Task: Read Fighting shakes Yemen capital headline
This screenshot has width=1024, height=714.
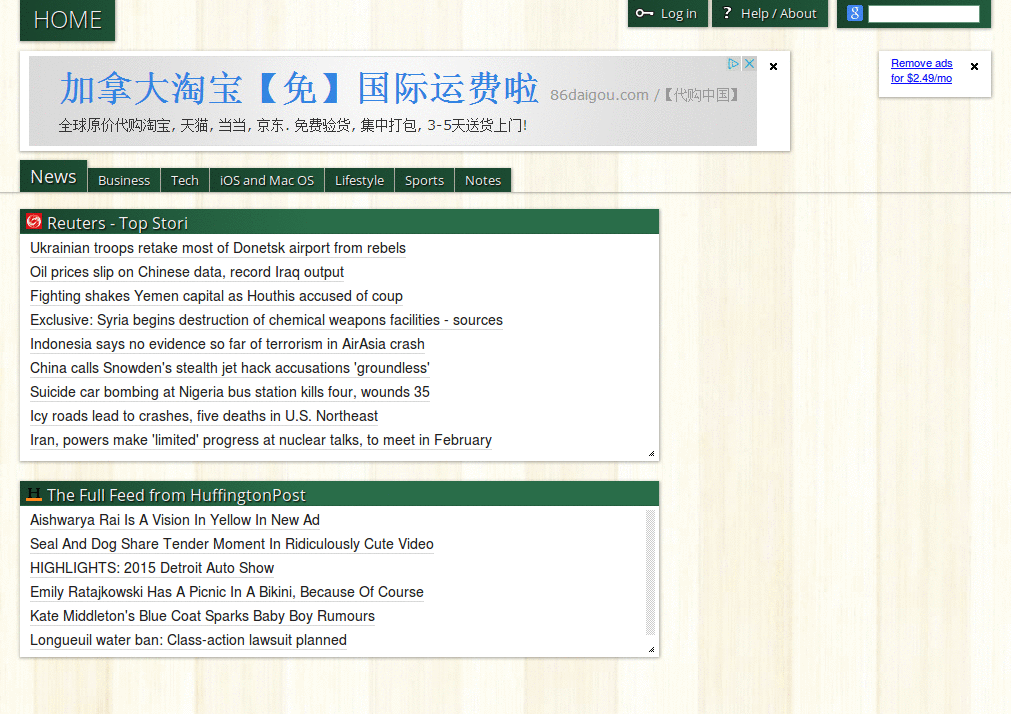Action: pyautogui.click(x=216, y=296)
